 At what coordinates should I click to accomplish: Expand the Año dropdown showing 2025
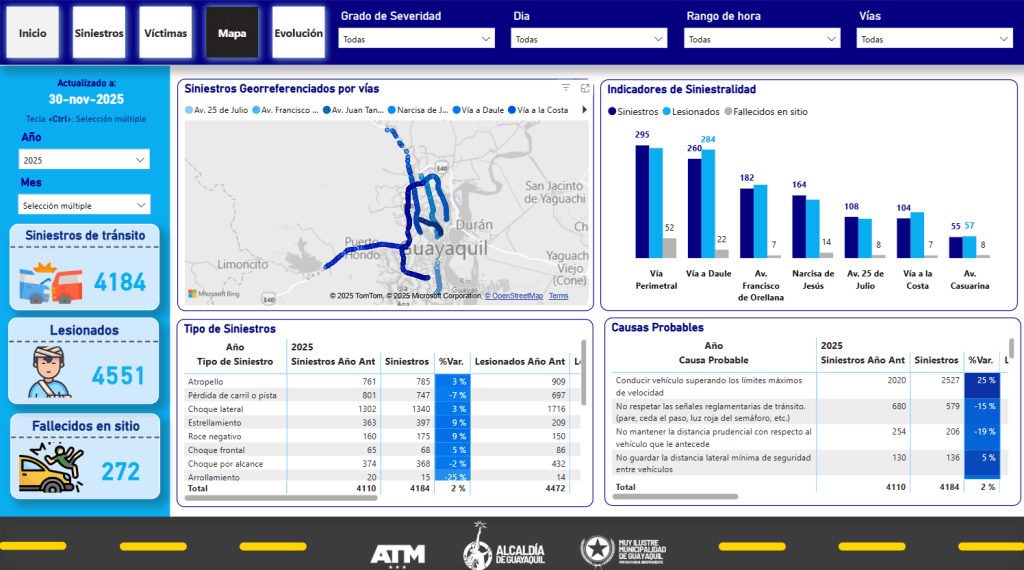pos(84,160)
